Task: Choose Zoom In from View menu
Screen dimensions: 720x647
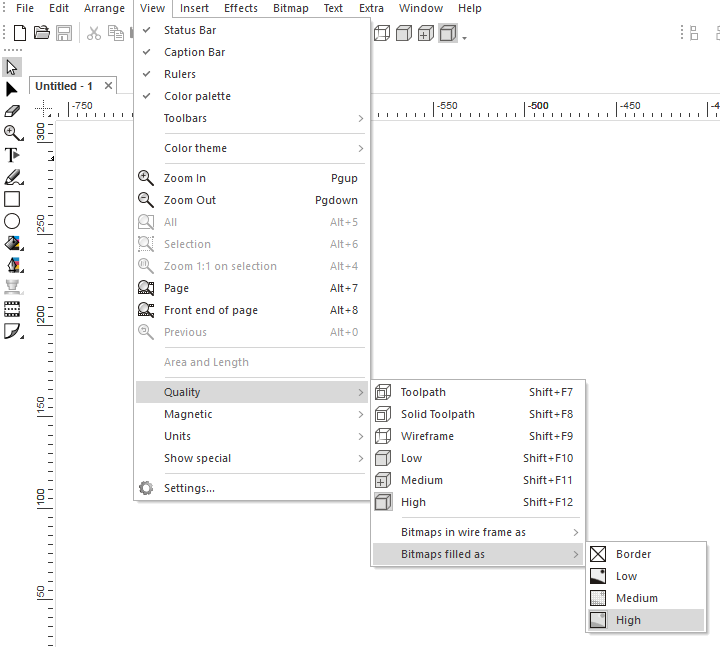Action: (252, 178)
